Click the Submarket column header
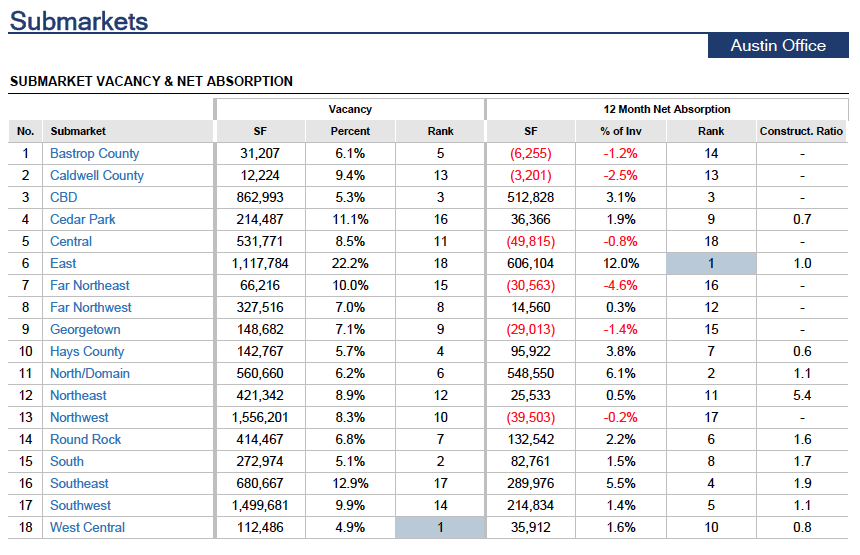The image size is (860, 555). pyautogui.click(x=78, y=131)
